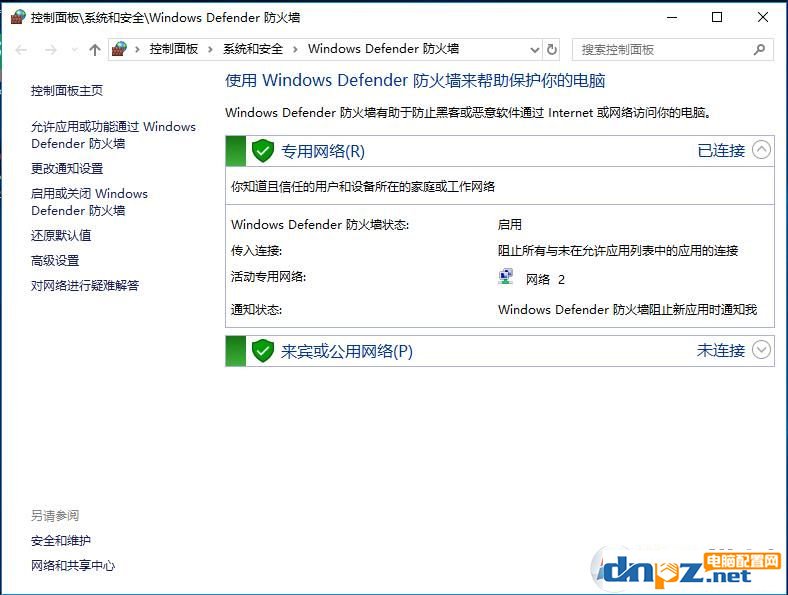
Task: Click the 未连接 status text
Action: click(721, 350)
